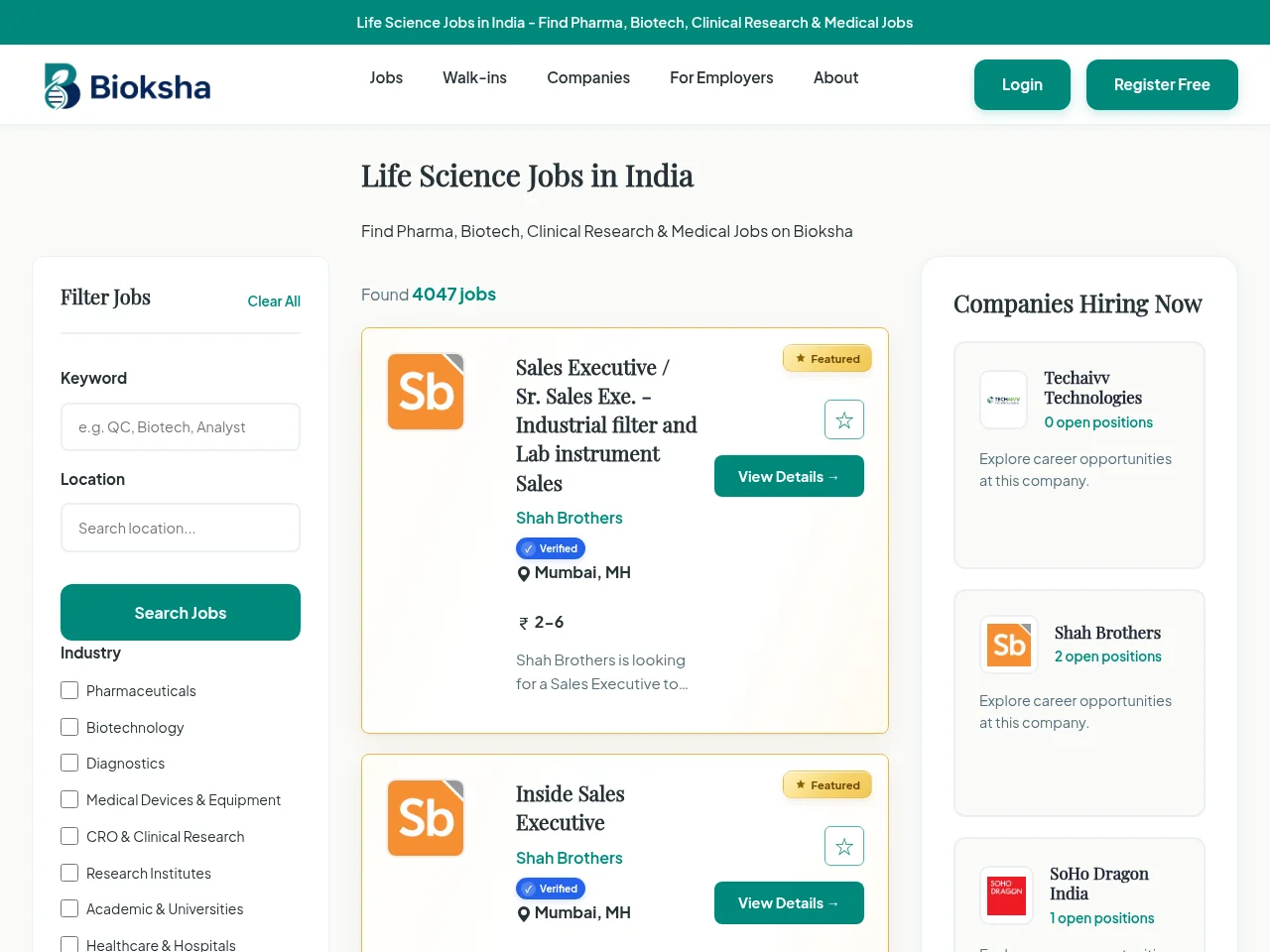Click the Login button
The height and width of the screenshot is (952, 1270).
(1022, 84)
